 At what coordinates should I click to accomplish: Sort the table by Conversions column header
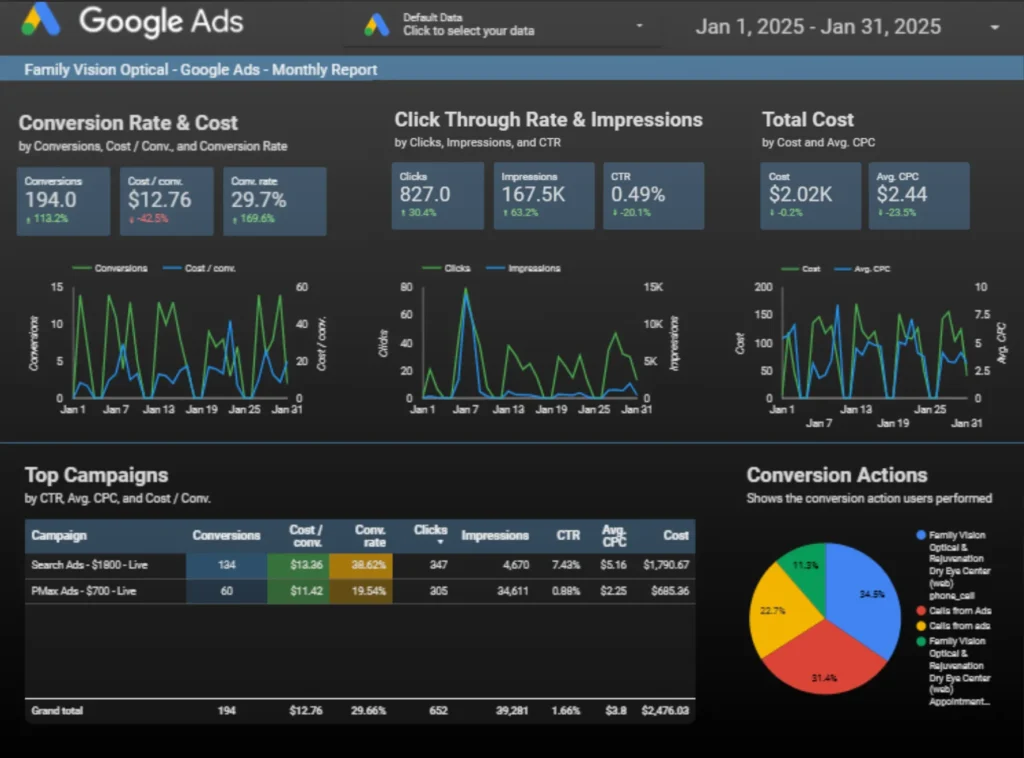(226, 535)
